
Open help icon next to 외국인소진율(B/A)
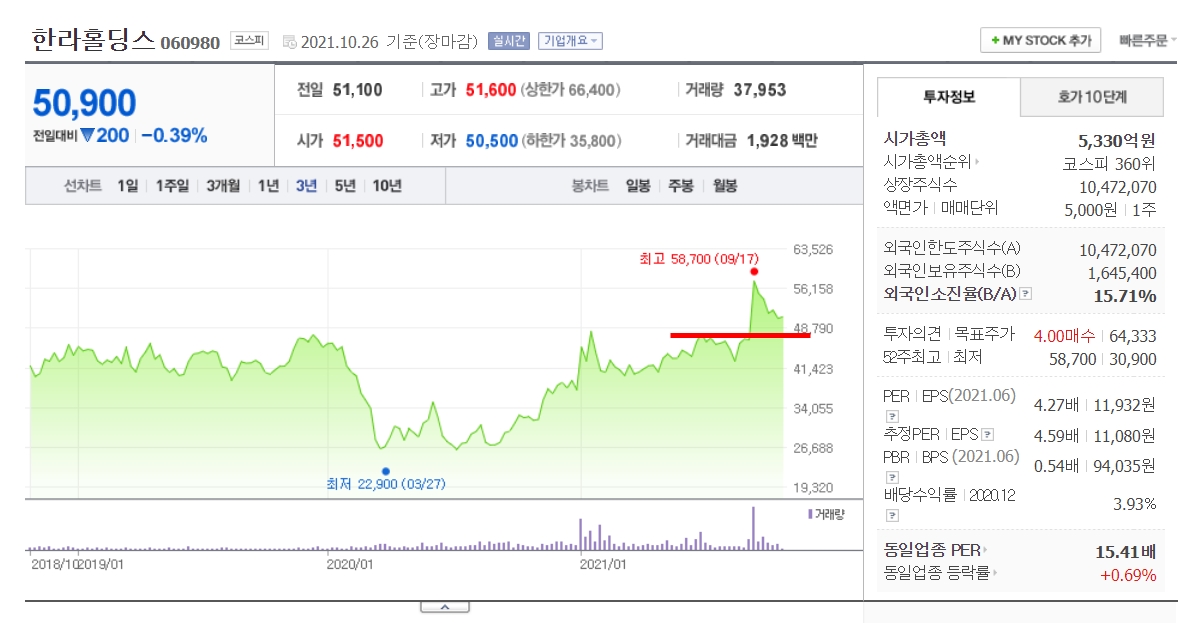1026,294
